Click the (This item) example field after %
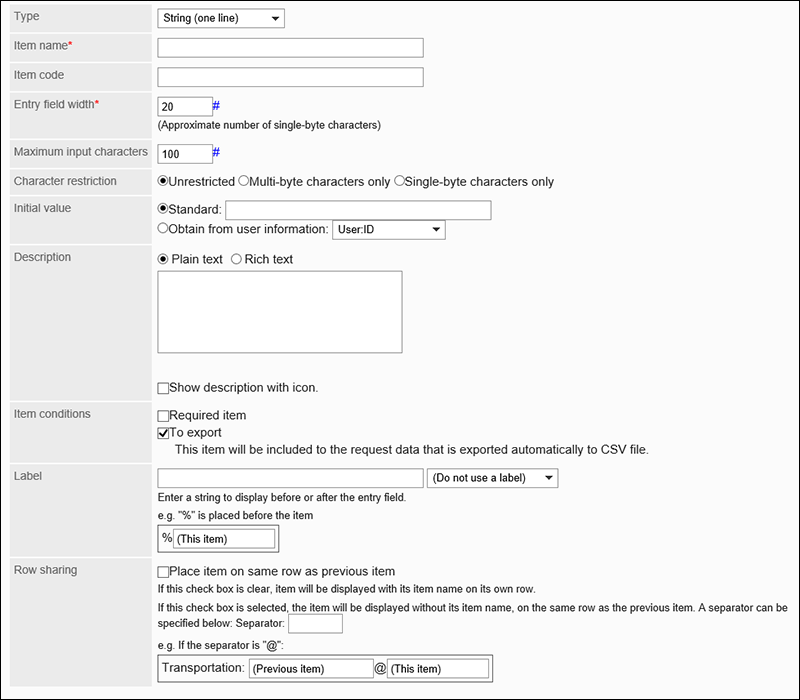The height and width of the screenshot is (700, 800). click(224, 539)
